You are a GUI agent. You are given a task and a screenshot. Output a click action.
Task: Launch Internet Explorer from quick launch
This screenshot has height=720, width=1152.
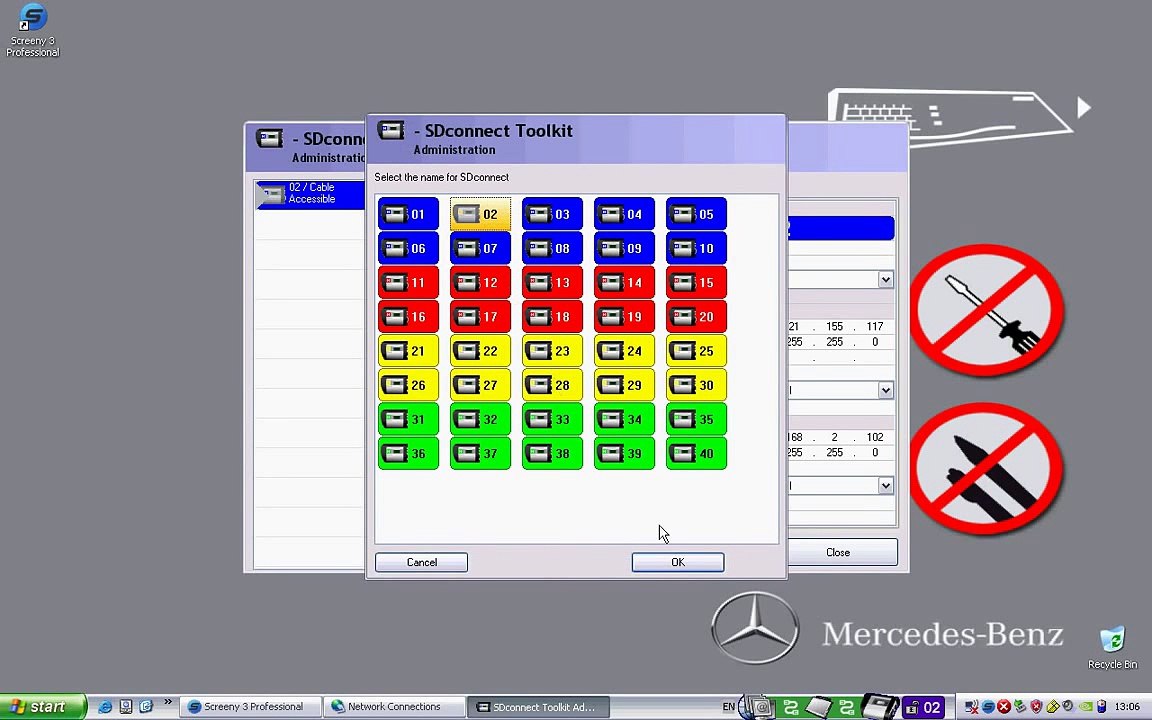coord(105,707)
